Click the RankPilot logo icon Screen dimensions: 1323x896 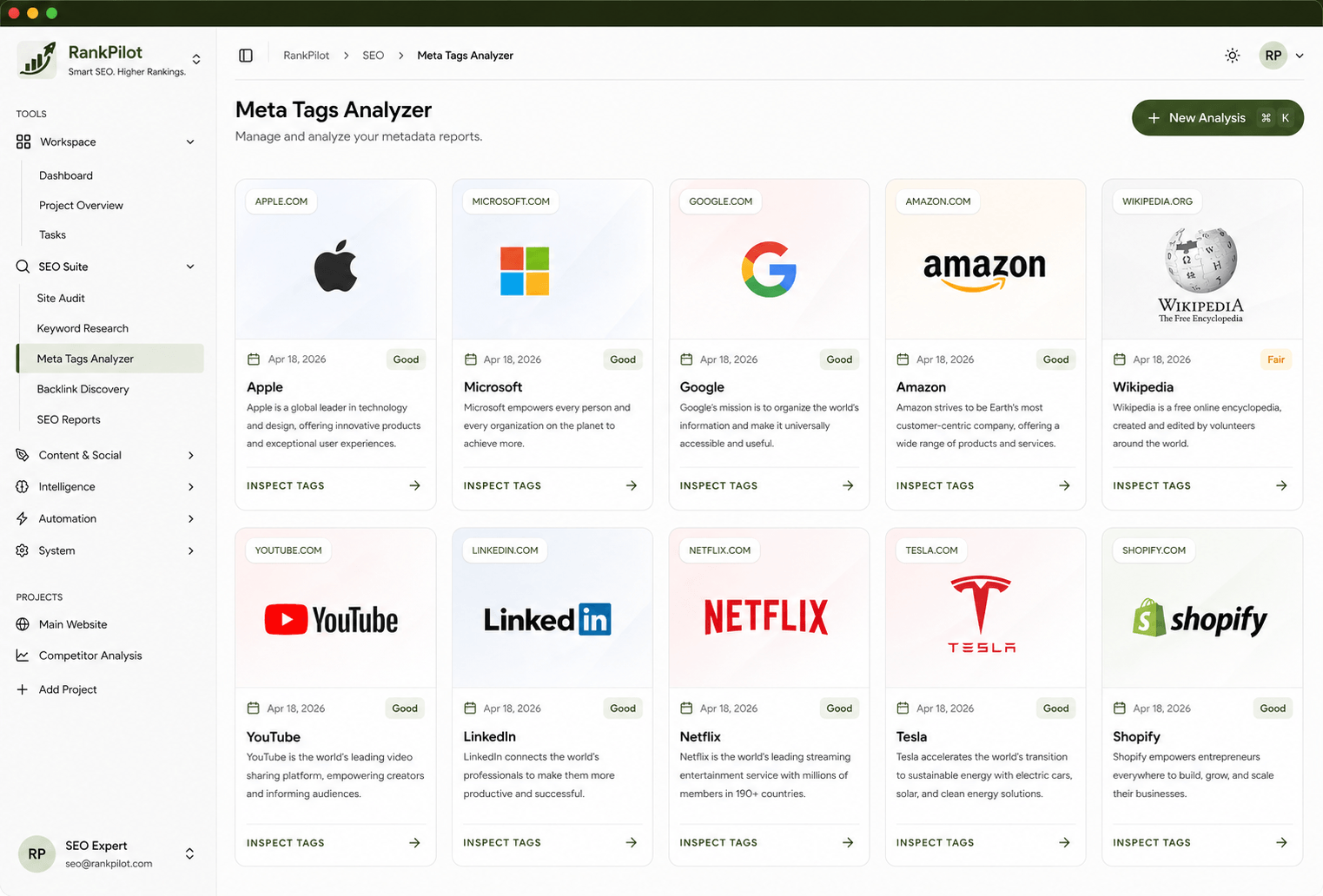coord(36,59)
